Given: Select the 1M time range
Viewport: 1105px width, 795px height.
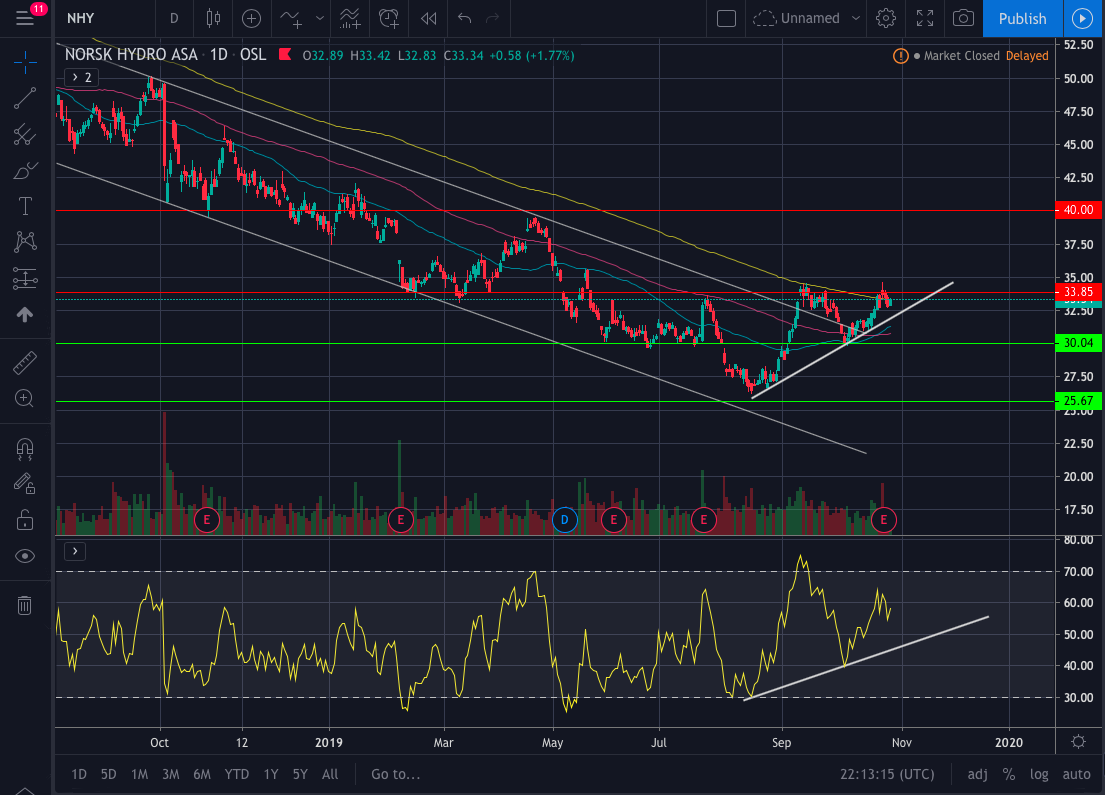Looking at the screenshot, I should [x=140, y=774].
